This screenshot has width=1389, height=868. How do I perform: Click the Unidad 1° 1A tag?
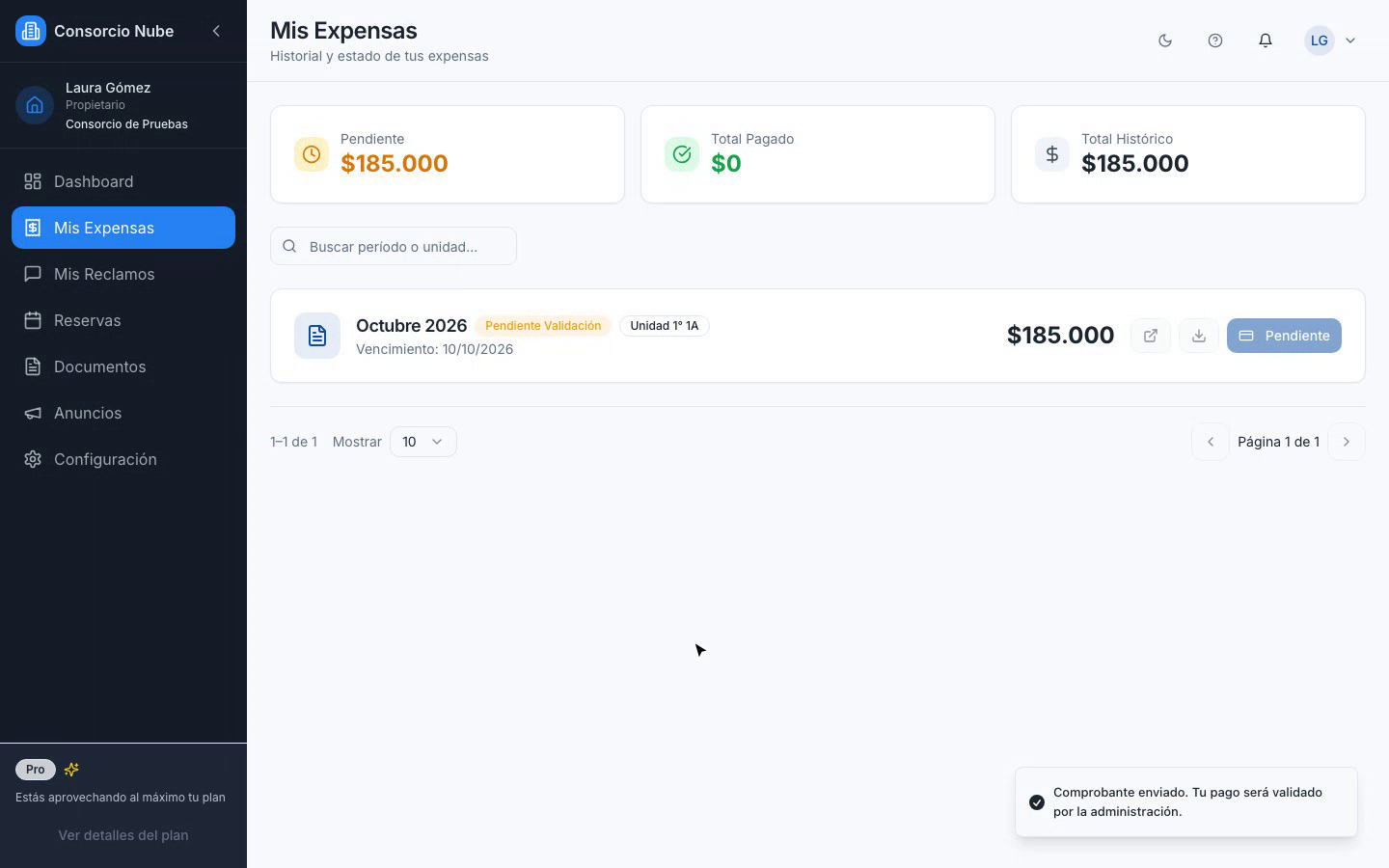click(x=665, y=326)
